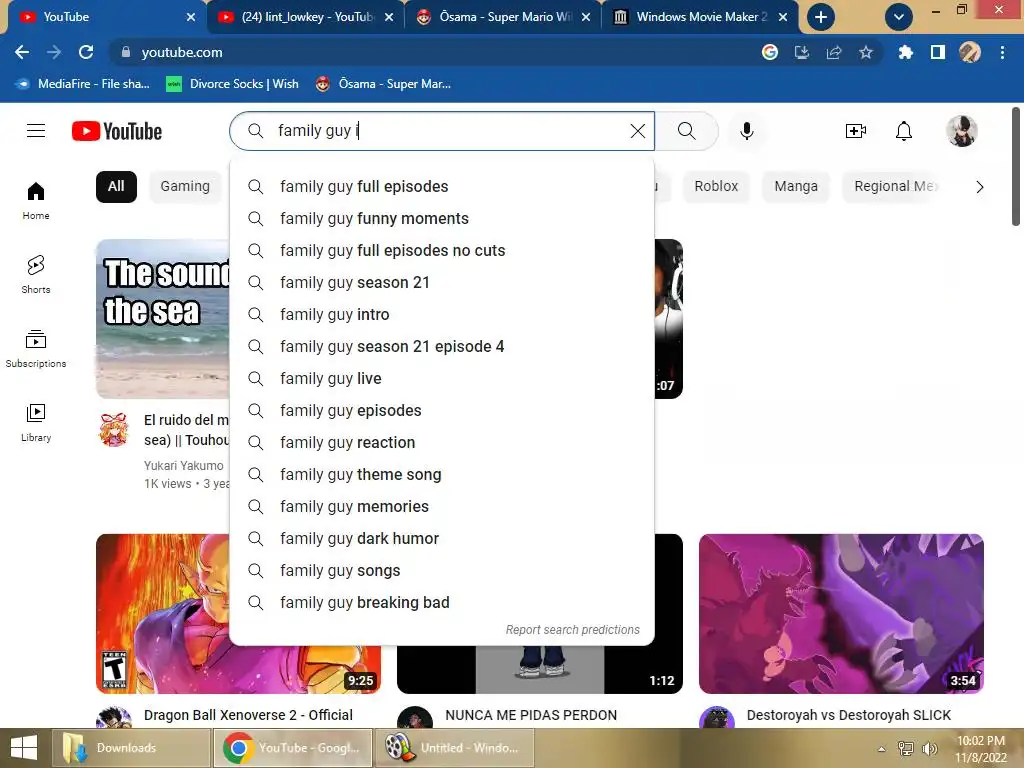Open a new browser tab

click(x=821, y=17)
